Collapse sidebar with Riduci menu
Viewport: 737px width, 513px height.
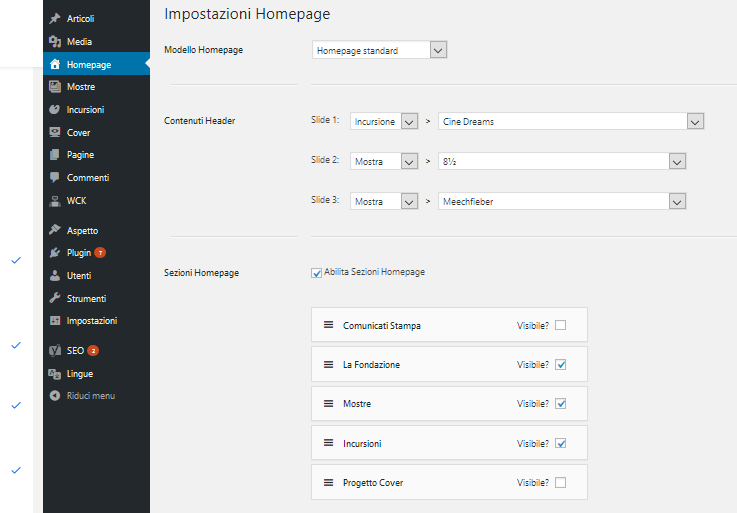(90, 396)
